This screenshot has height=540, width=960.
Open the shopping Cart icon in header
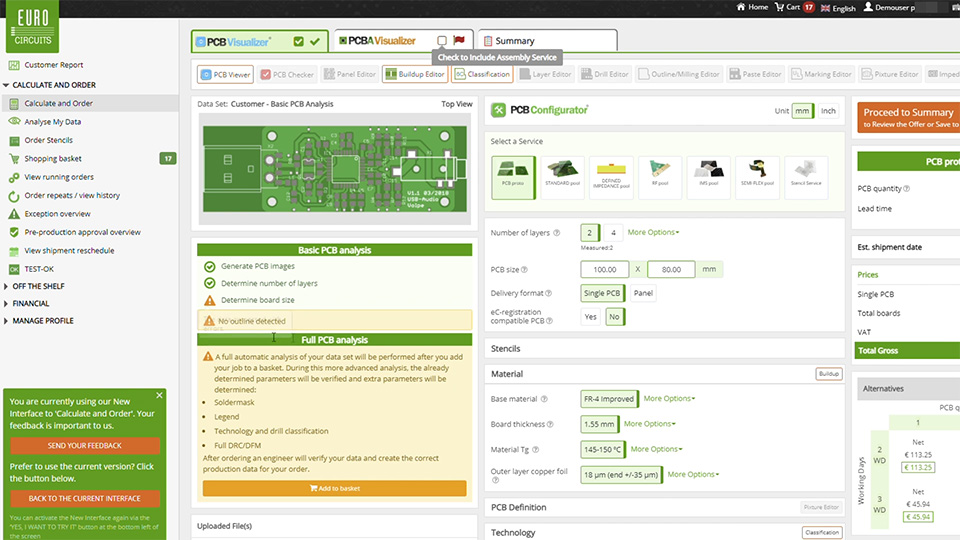pos(786,7)
